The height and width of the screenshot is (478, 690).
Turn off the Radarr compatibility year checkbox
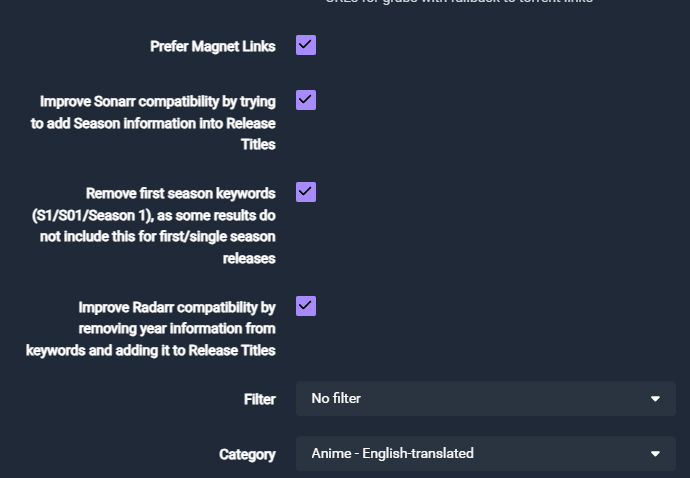coord(306,306)
